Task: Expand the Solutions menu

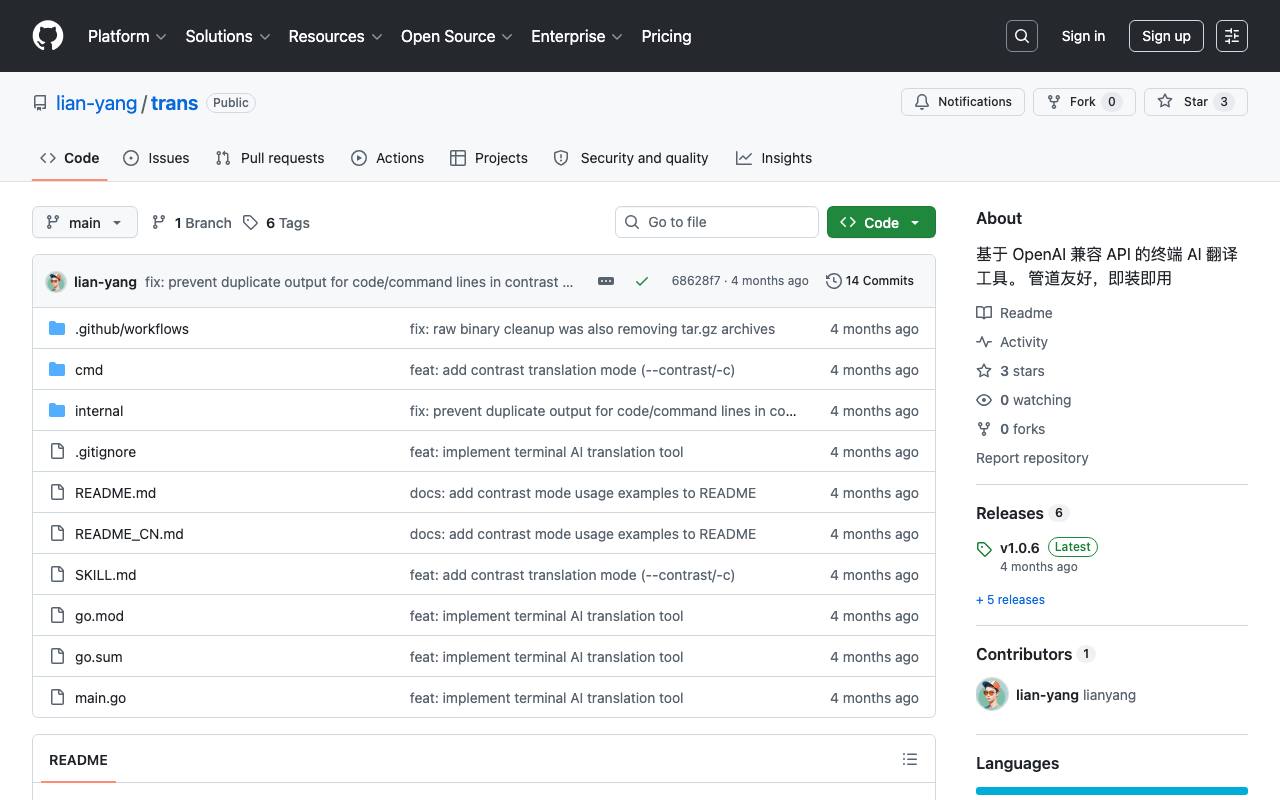Action: [x=228, y=36]
